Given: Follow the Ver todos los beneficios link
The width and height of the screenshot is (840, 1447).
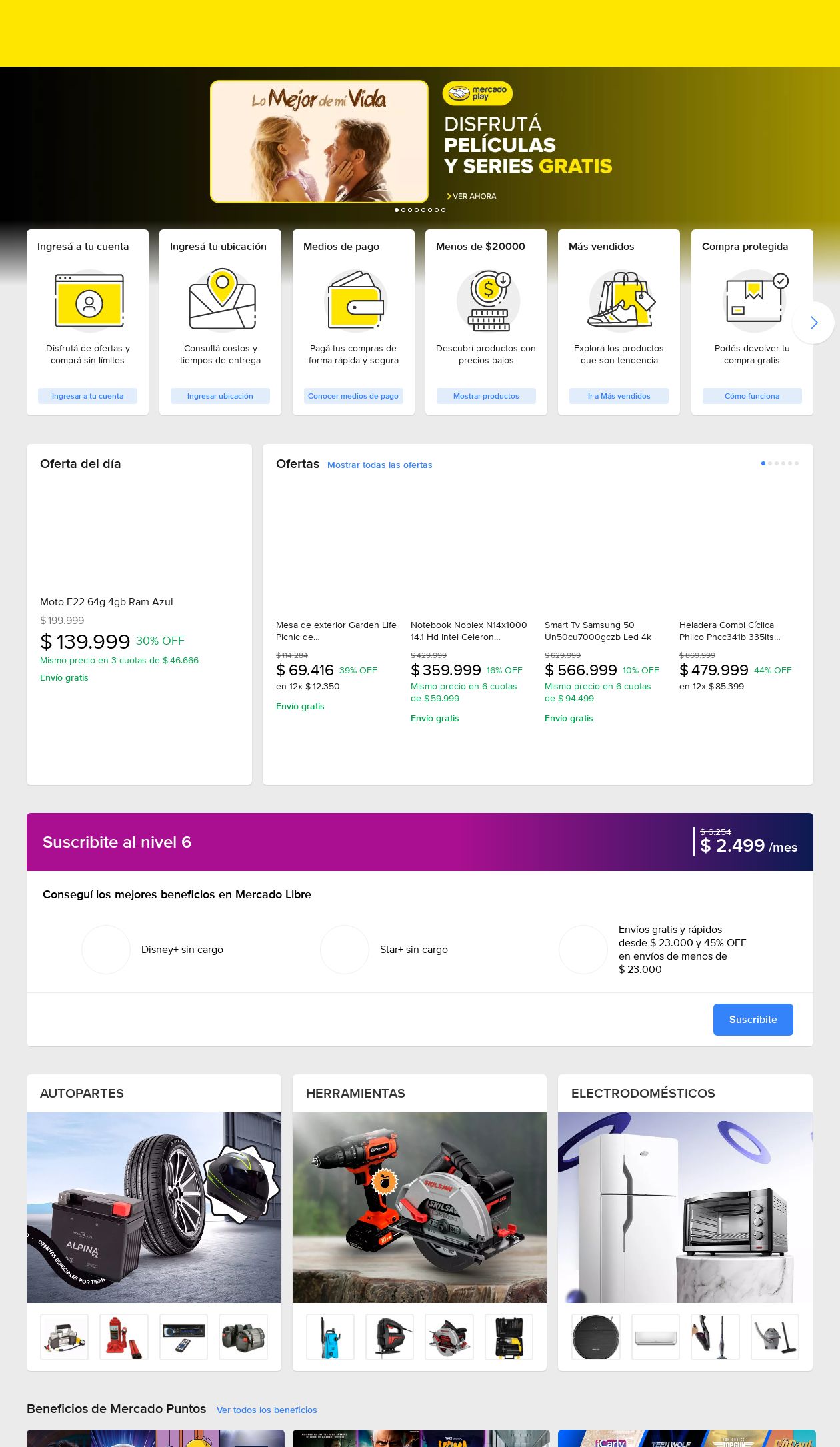Looking at the screenshot, I should click(x=267, y=1410).
